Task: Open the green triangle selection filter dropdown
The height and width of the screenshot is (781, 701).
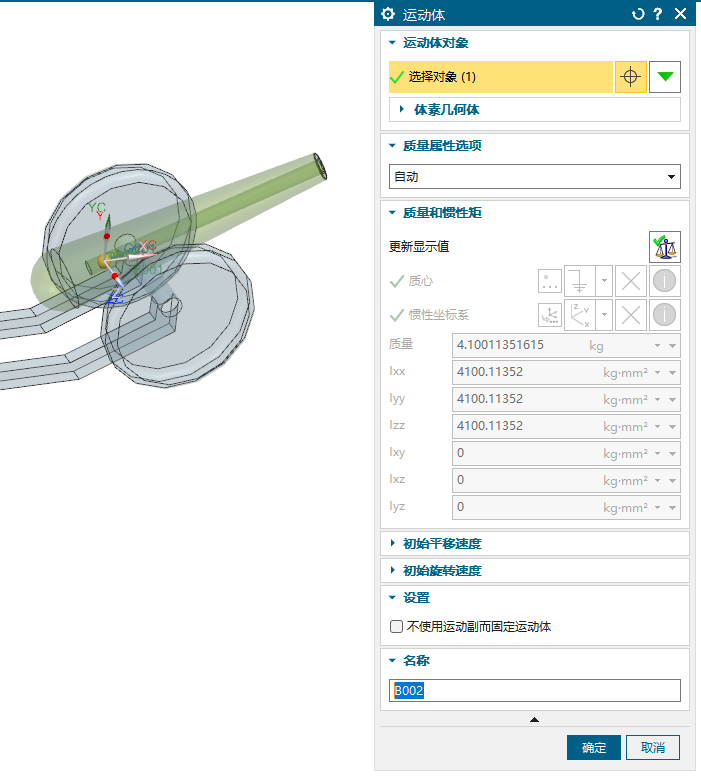Action: pyautogui.click(x=664, y=77)
